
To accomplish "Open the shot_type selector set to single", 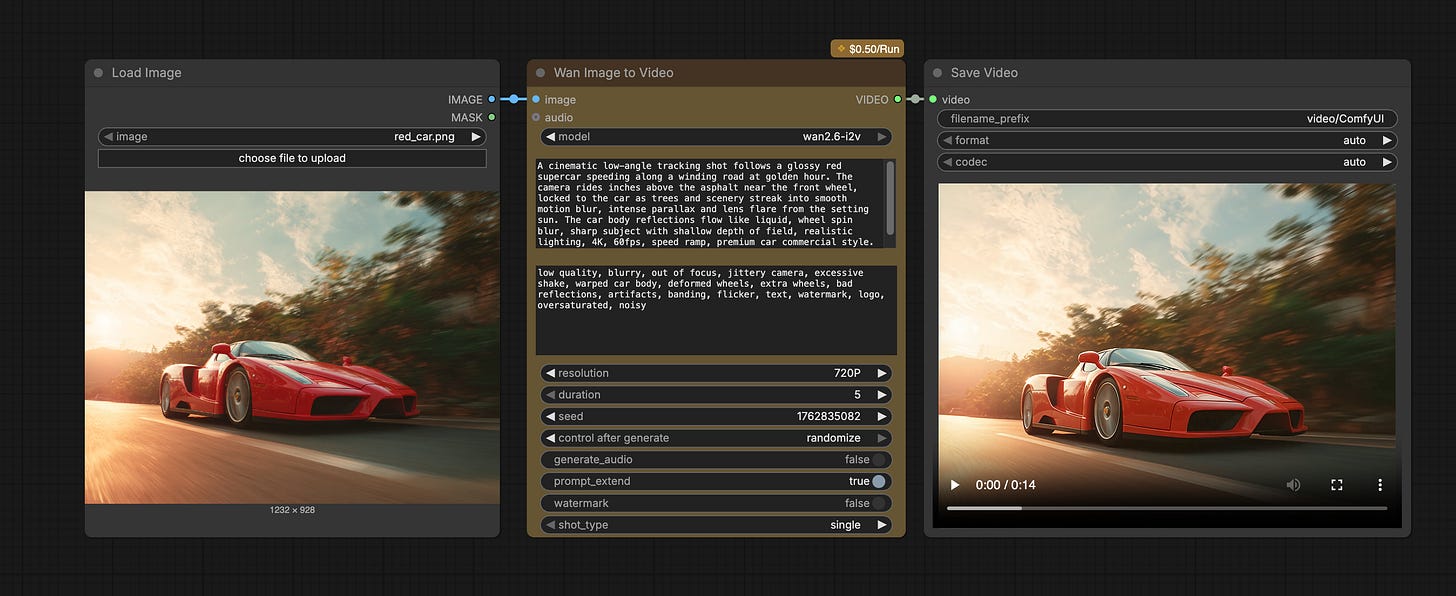I will click(x=716, y=525).
